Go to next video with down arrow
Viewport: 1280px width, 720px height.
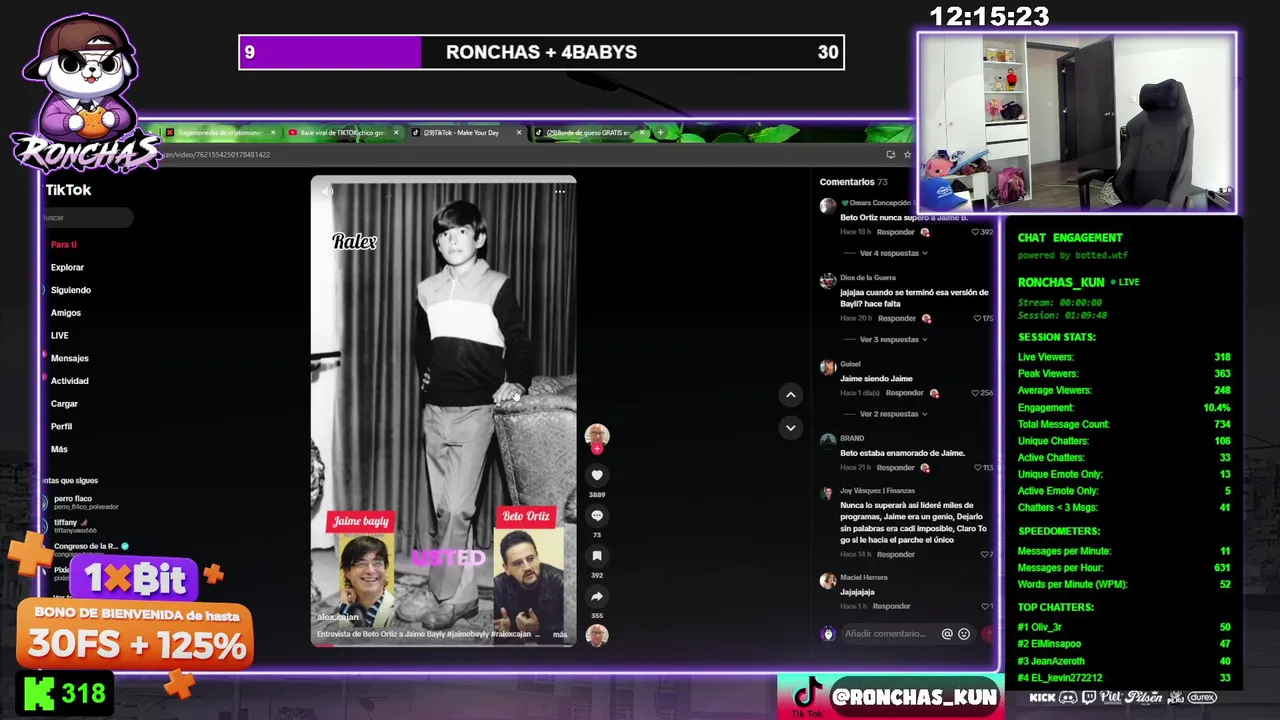click(790, 428)
